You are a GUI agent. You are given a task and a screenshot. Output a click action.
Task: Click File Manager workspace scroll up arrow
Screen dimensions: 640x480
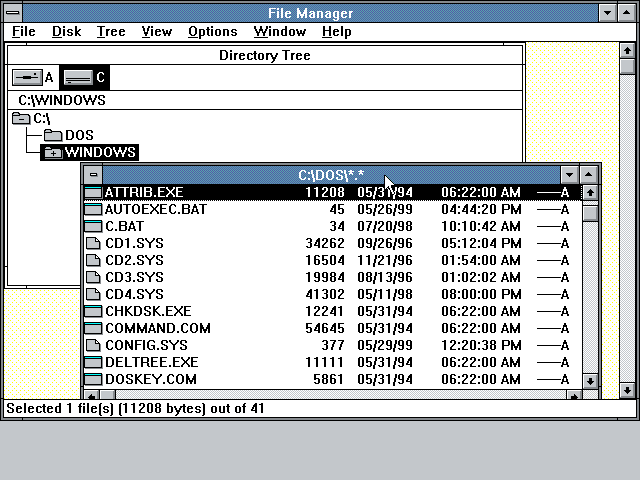[x=627, y=51]
